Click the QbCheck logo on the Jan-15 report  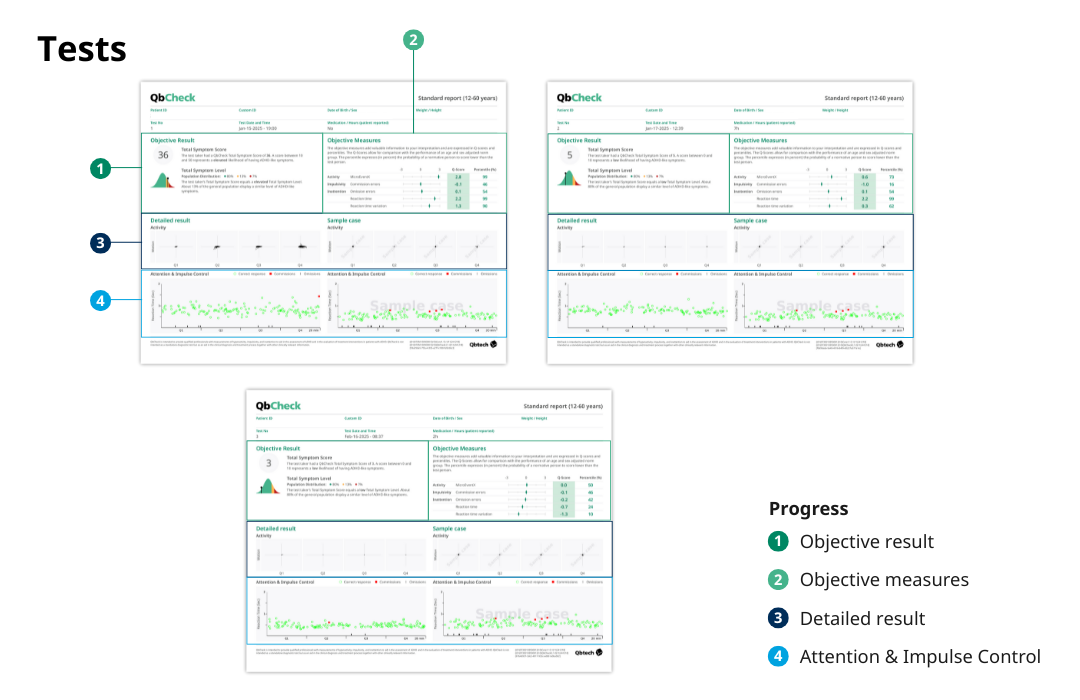coord(173,98)
